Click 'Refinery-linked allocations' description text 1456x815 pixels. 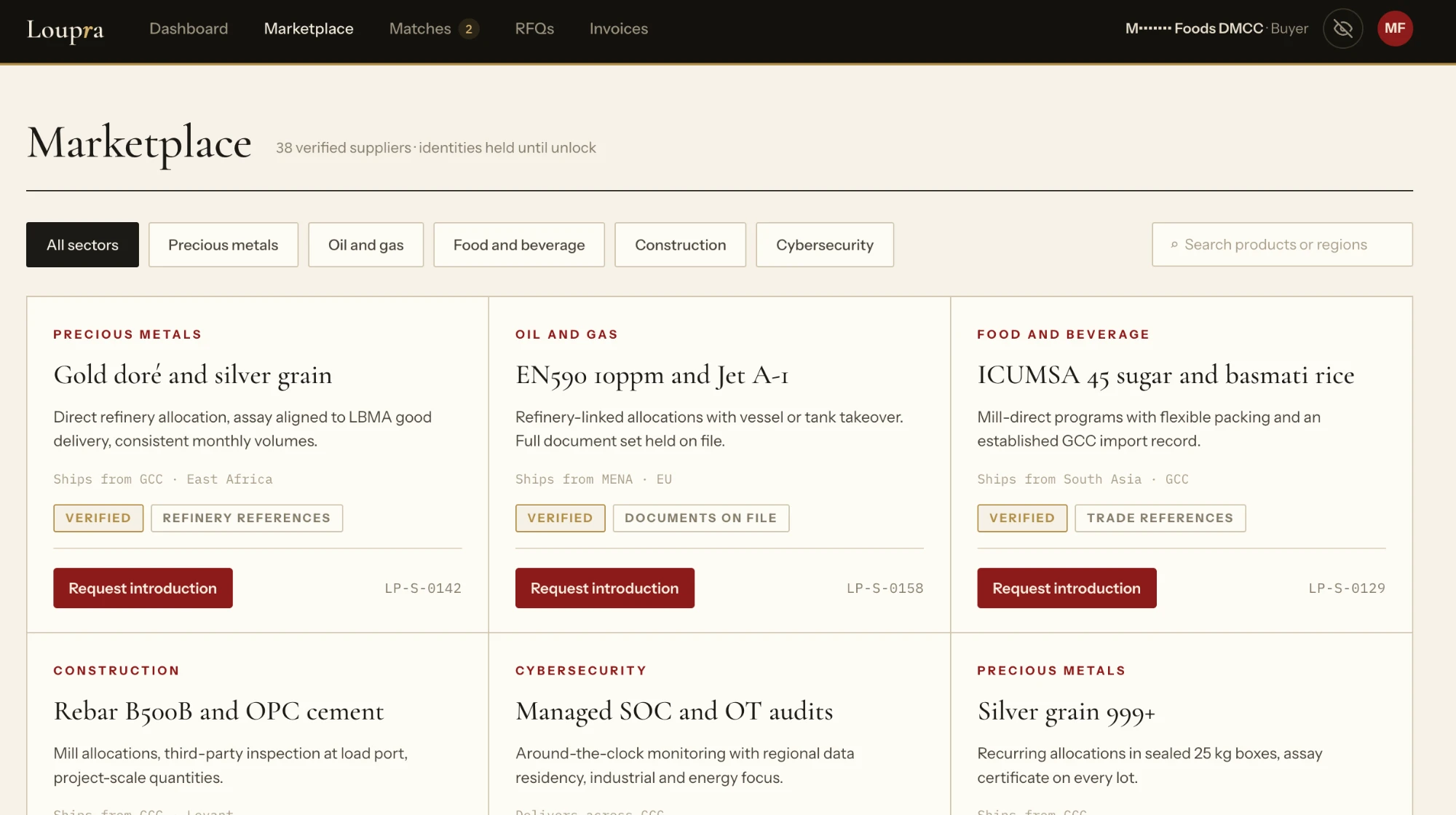[709, 429]
